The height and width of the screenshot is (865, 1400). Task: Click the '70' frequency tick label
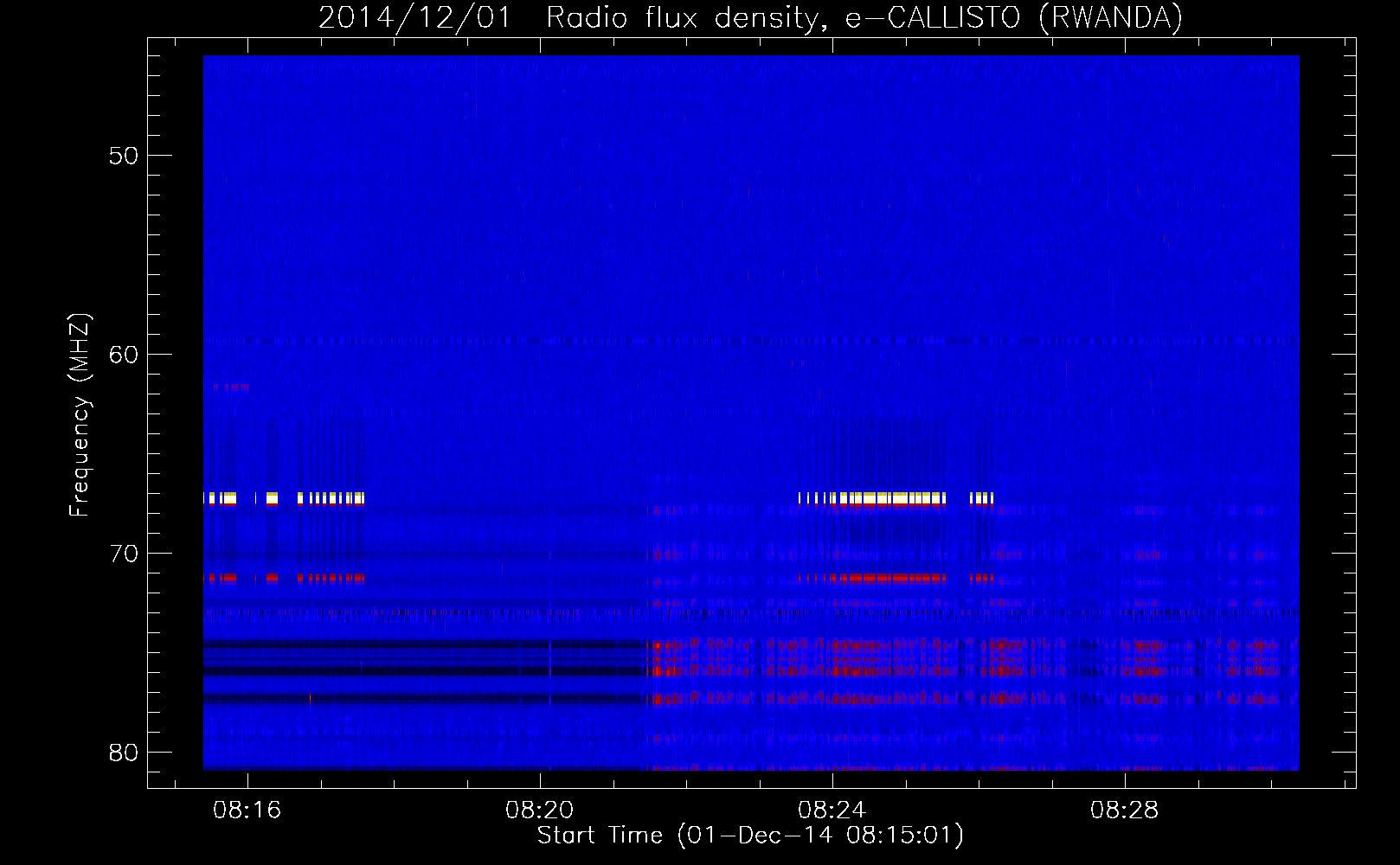click(125, 554)
